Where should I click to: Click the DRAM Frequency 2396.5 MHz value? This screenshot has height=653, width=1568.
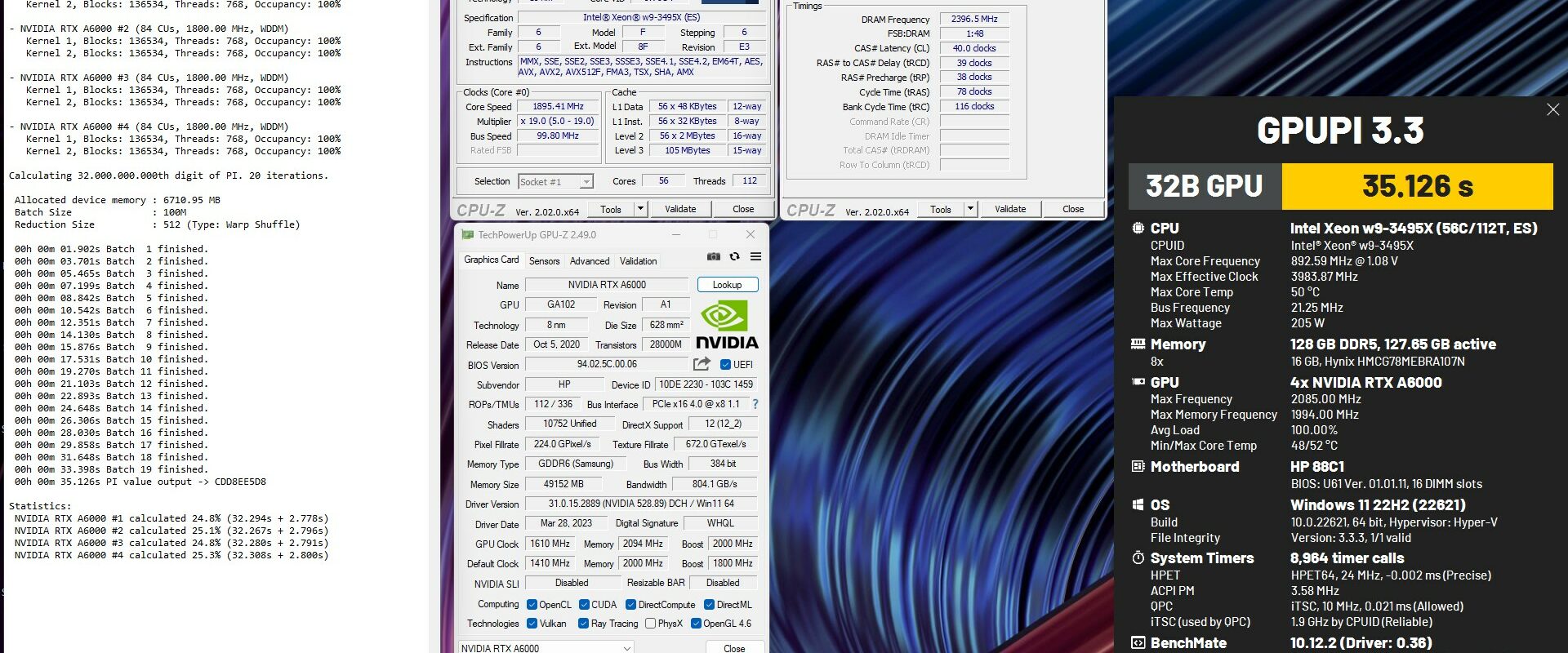974,19
